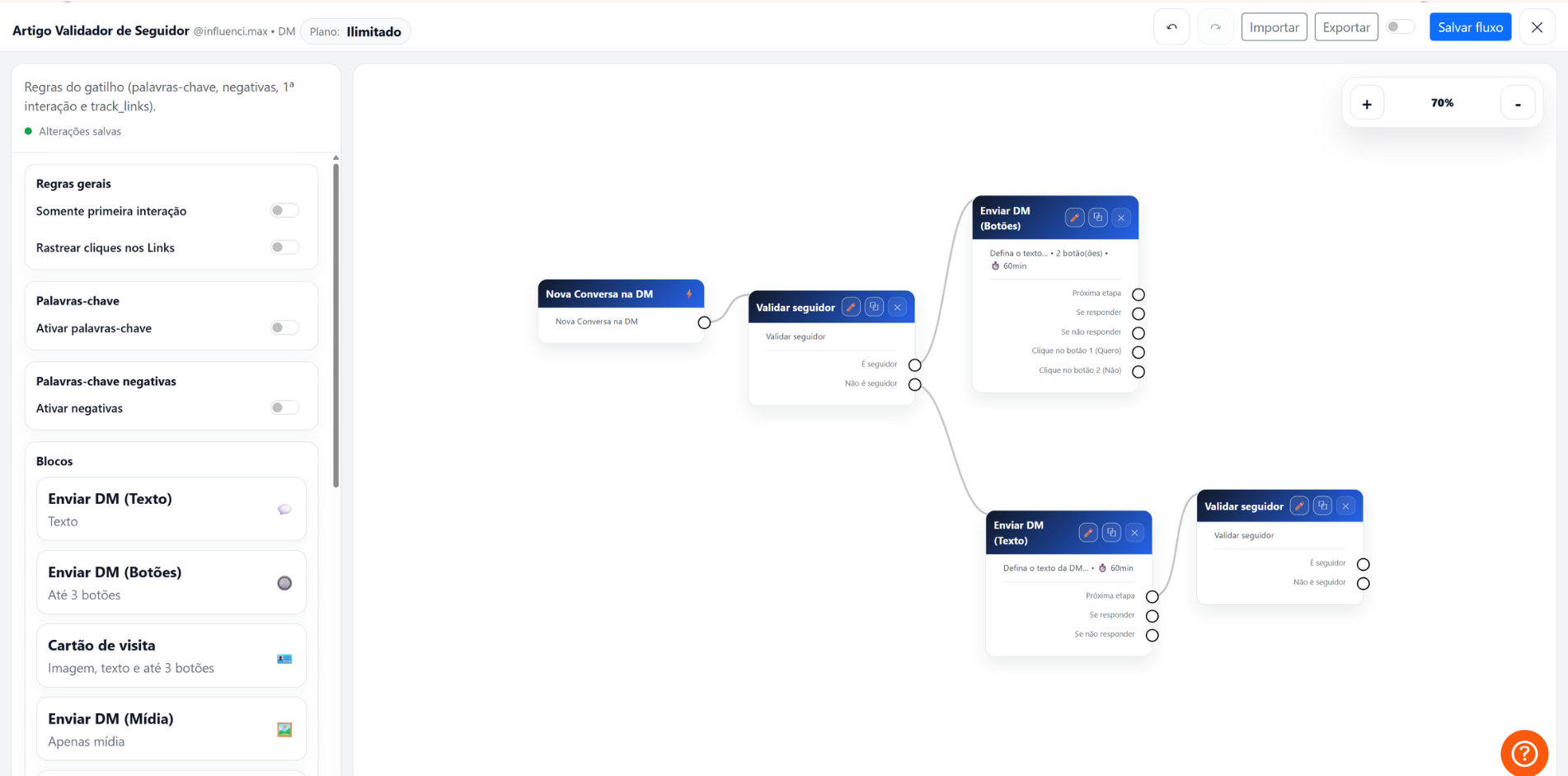Open the orange help question icon
The image size is (1568, 776).
point(1524,753)
